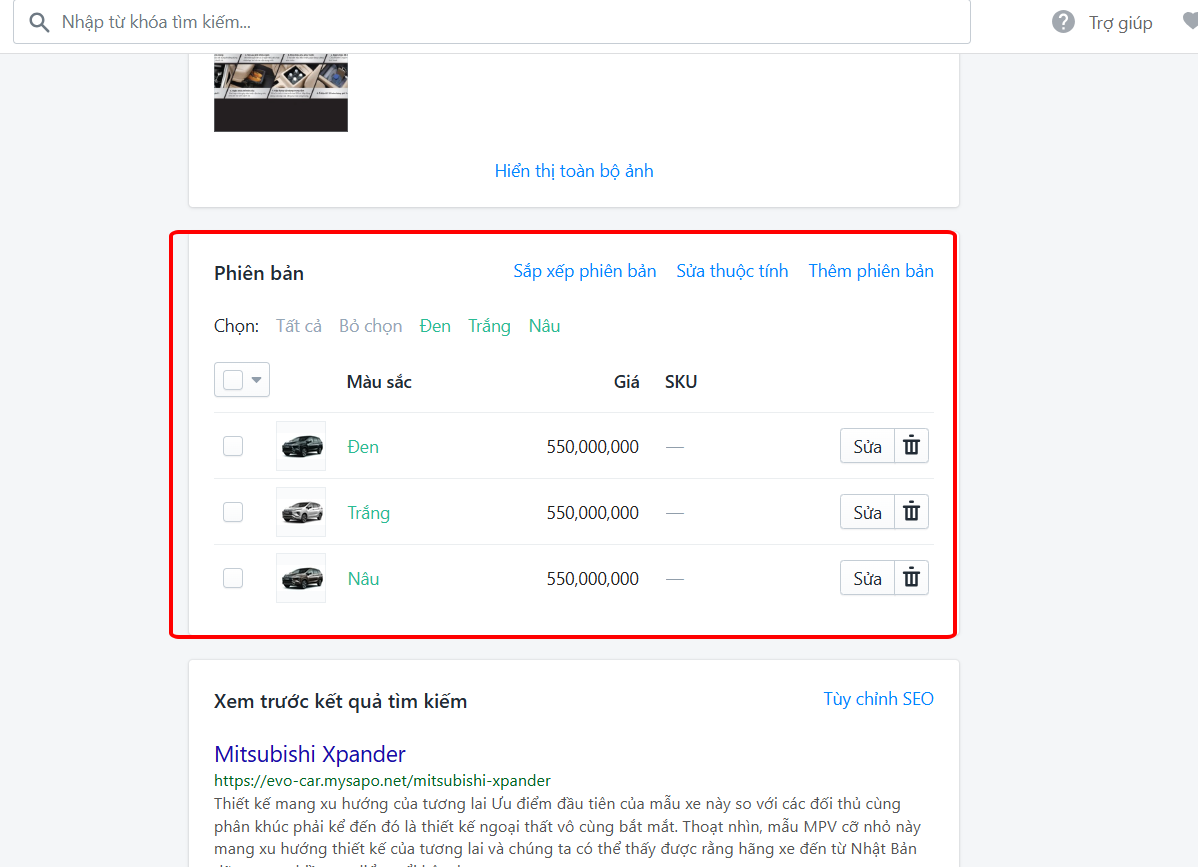Open the Trắng variant name link
The image size is (1198, 867).
coord(368,513)
